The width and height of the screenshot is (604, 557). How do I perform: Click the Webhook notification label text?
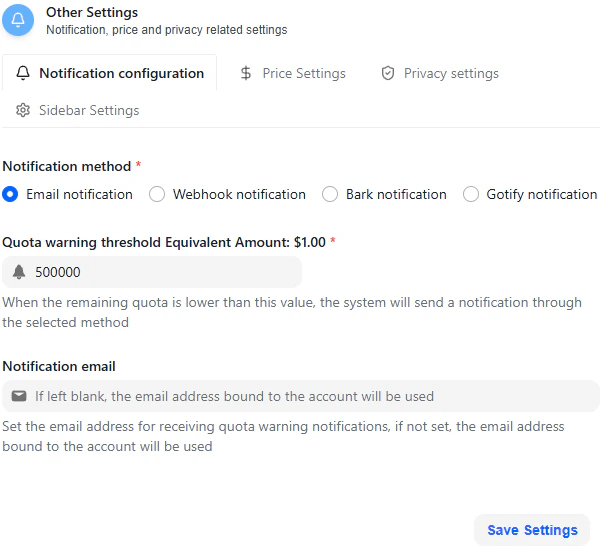pyautogui.click(x=239, y=195)
